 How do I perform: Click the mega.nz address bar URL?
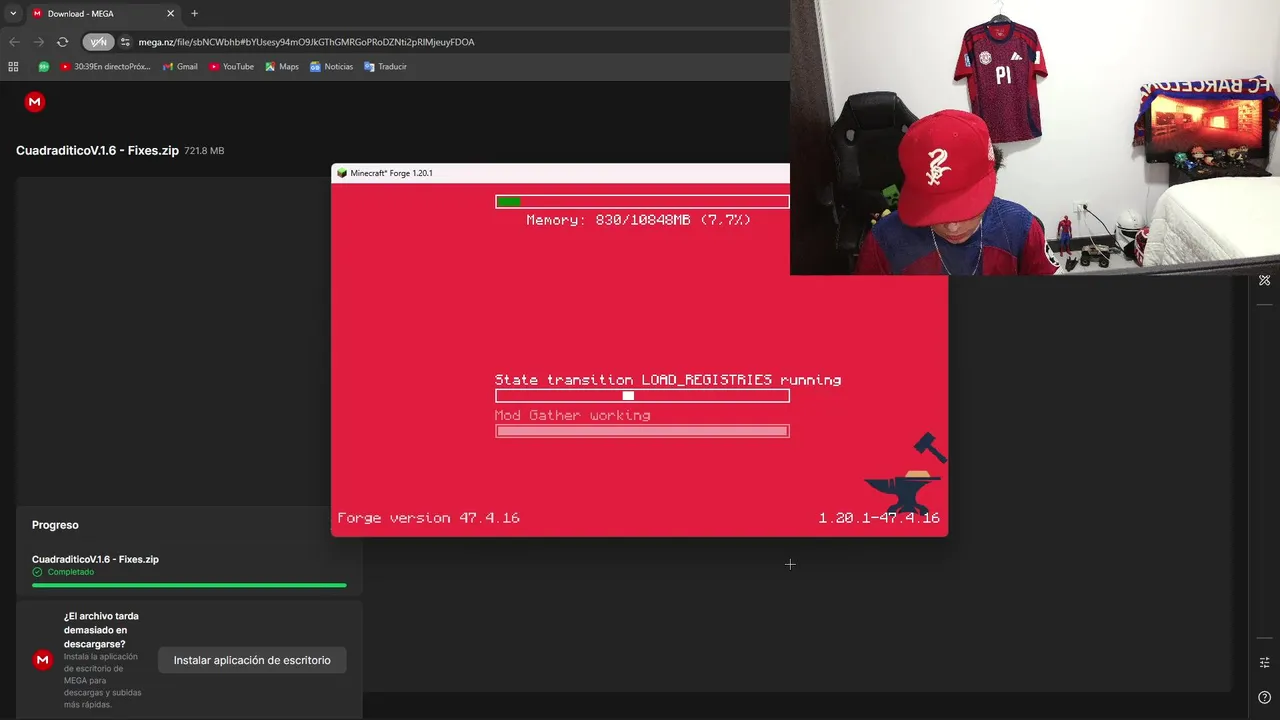(x=306, y=42)
